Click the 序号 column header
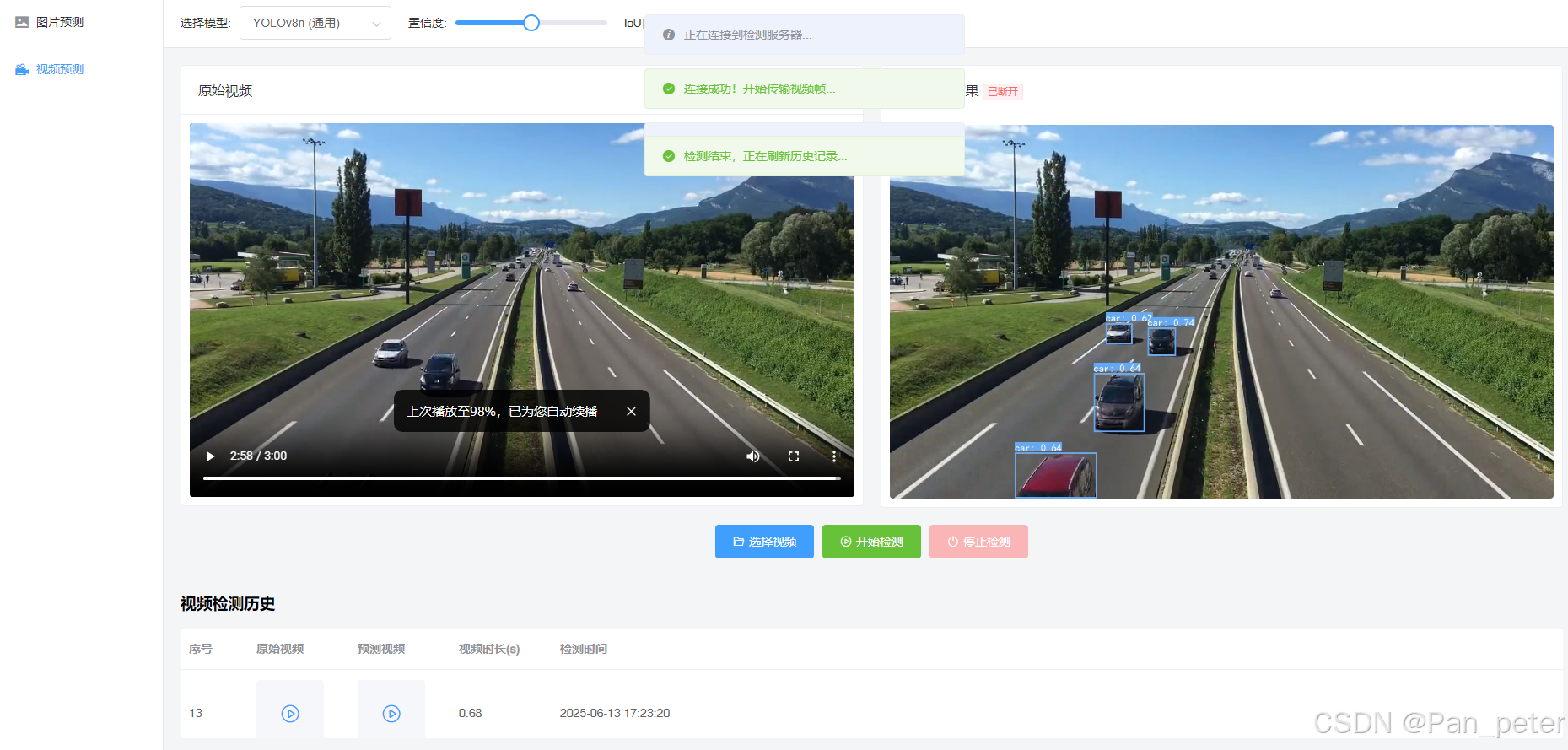Viewport: 1568px width, 750px height. pyautogui.click(x=201, y=649)
